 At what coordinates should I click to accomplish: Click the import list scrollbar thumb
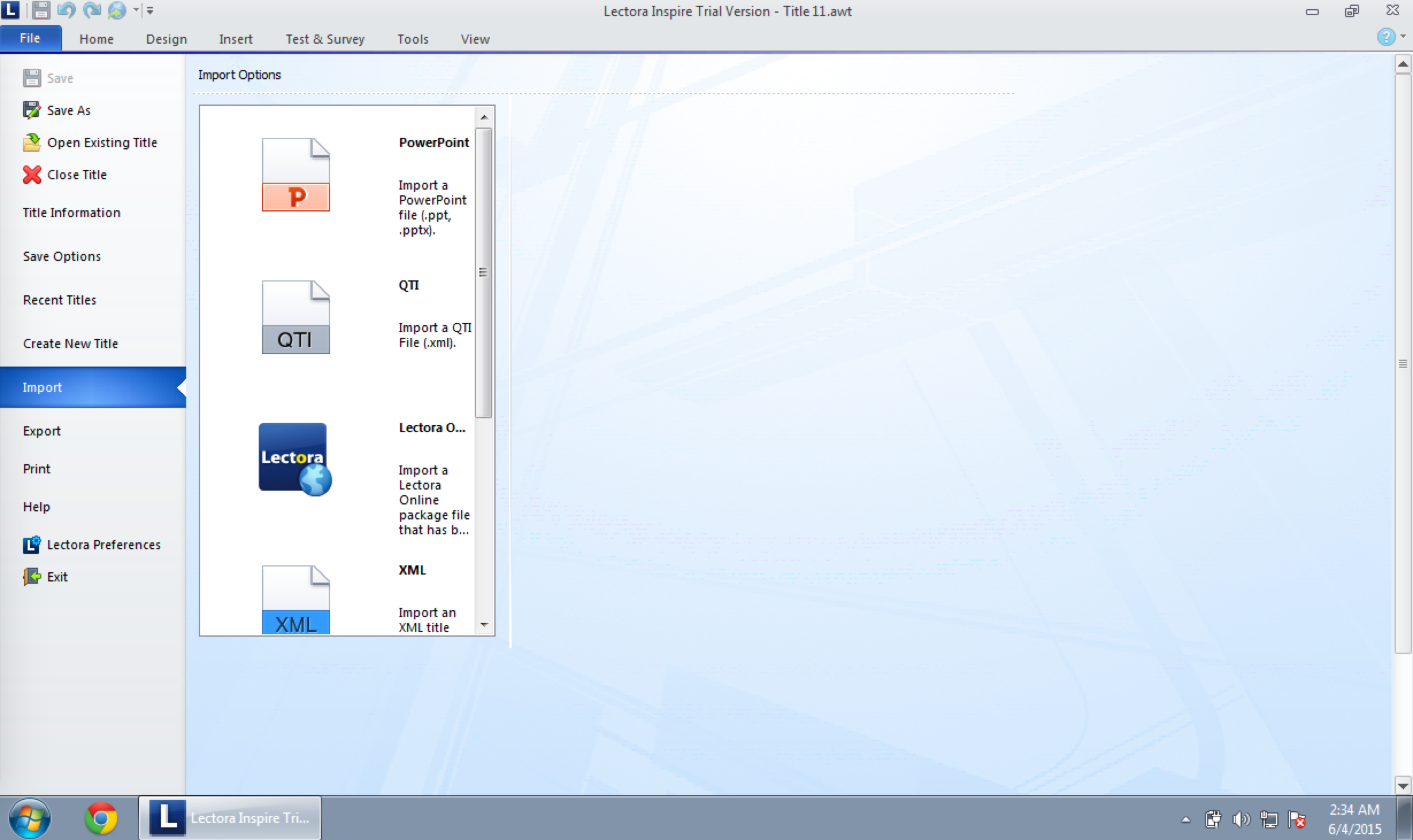(x=484, y=272)
